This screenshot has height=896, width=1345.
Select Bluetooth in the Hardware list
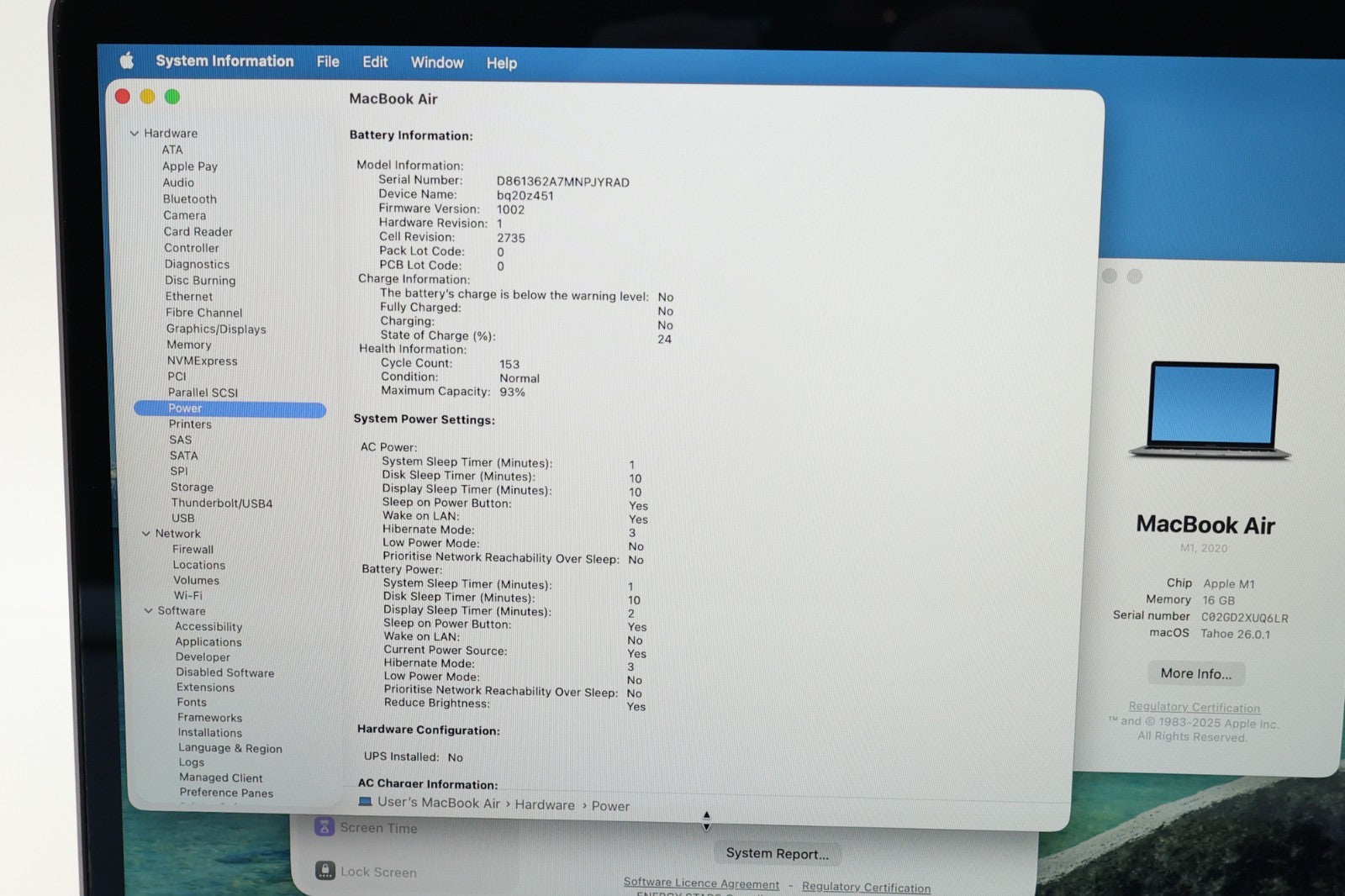(x=190, y=199)
